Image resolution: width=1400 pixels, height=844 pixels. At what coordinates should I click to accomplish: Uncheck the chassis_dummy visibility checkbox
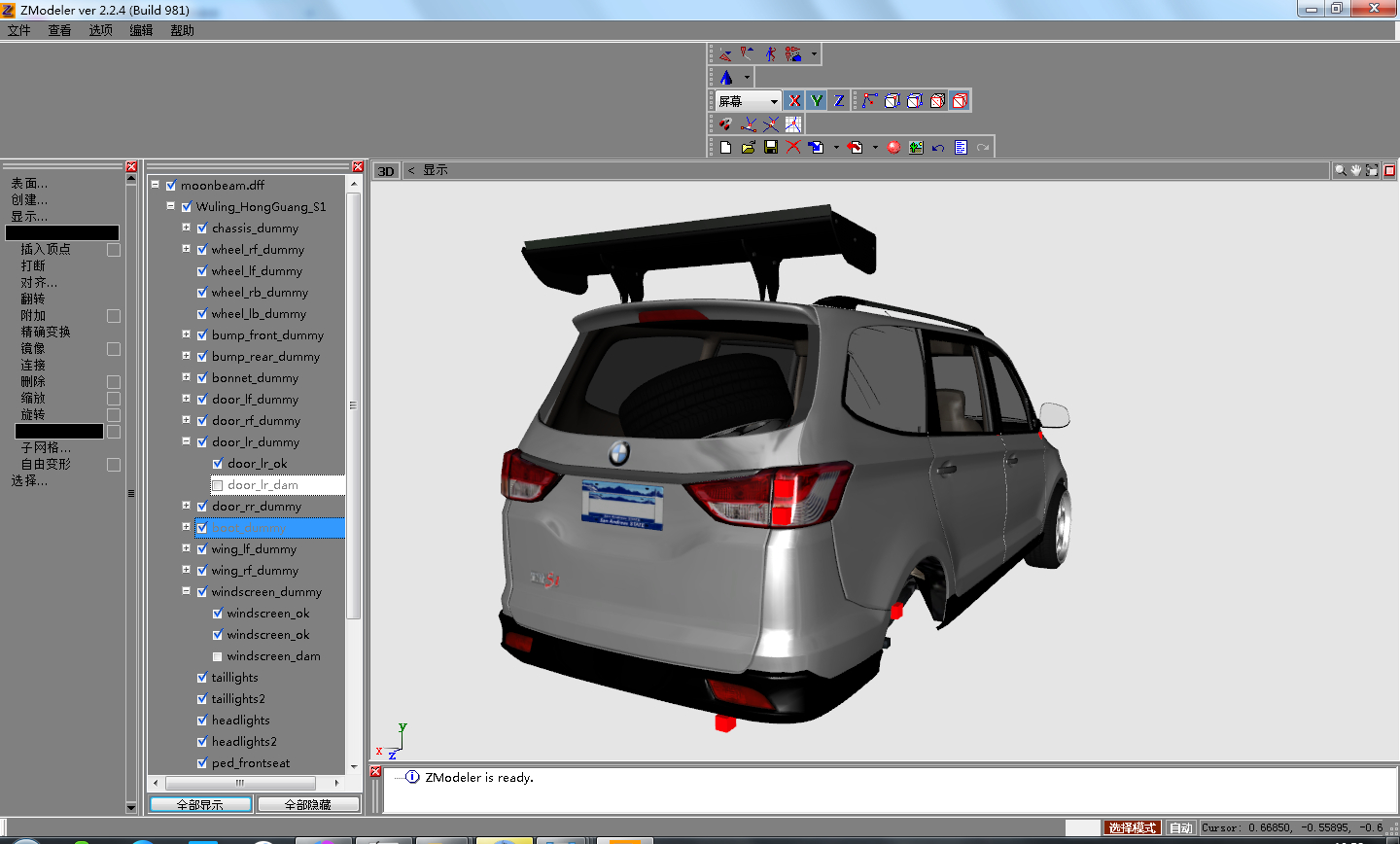(x=202, y=229)
